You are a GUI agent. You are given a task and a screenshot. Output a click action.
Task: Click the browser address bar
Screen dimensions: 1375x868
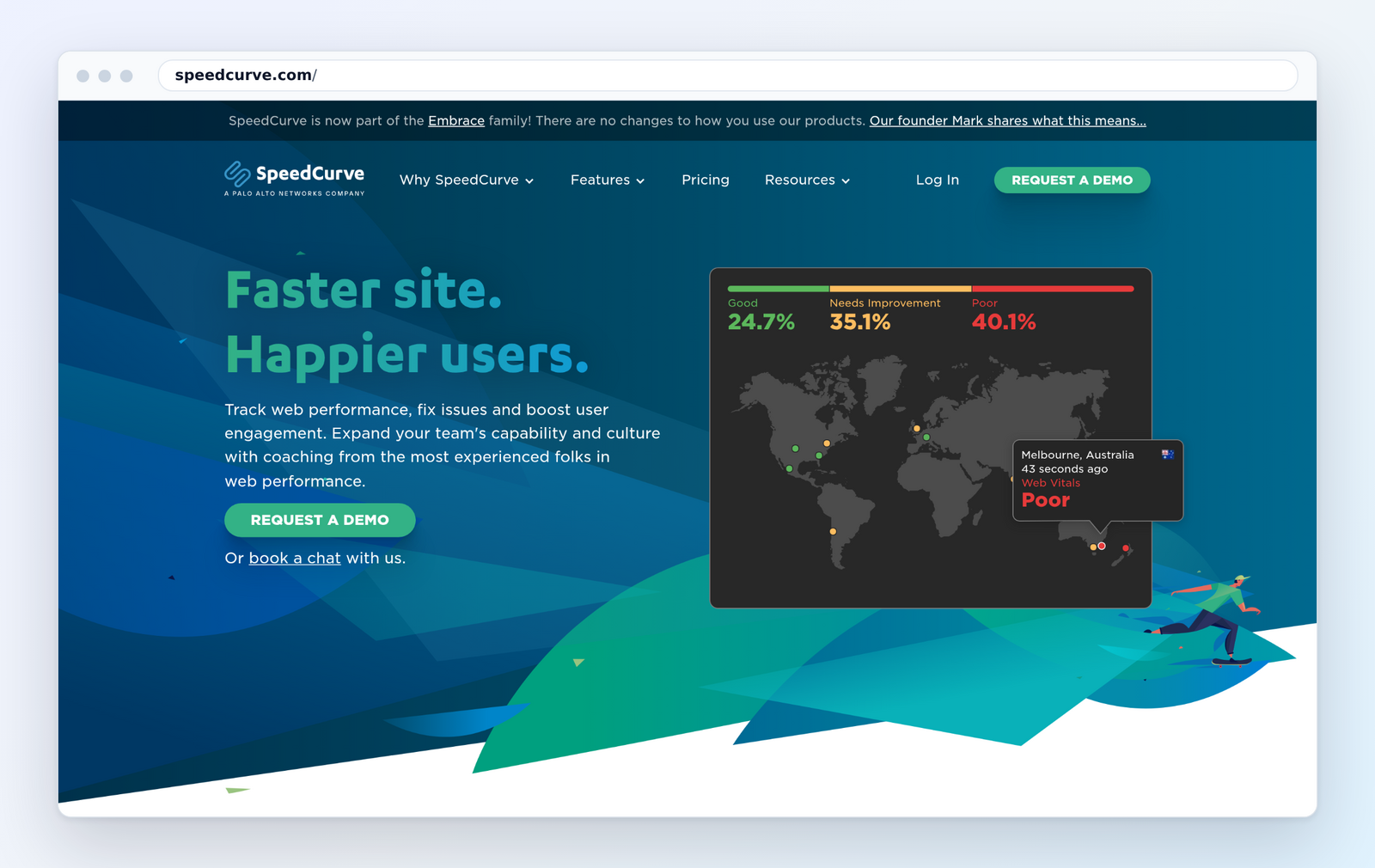(727, 76)
